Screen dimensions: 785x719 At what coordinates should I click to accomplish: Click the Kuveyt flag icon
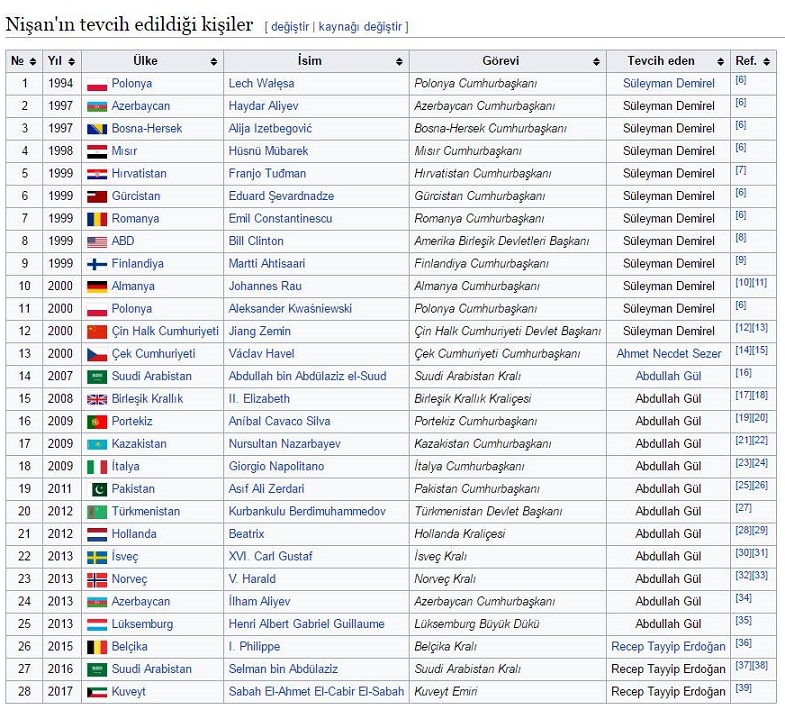(97, 692)
